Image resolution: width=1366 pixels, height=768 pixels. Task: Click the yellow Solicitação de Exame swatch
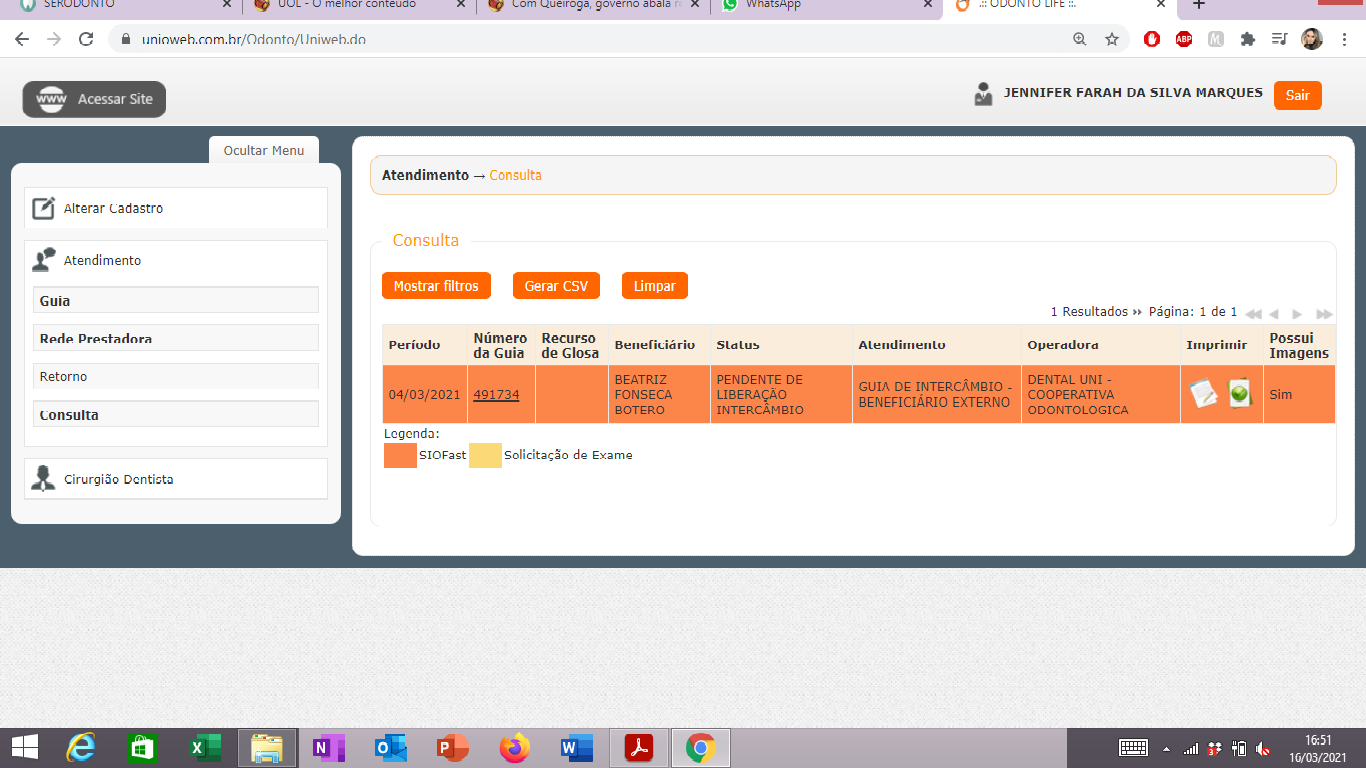point(486,455)
